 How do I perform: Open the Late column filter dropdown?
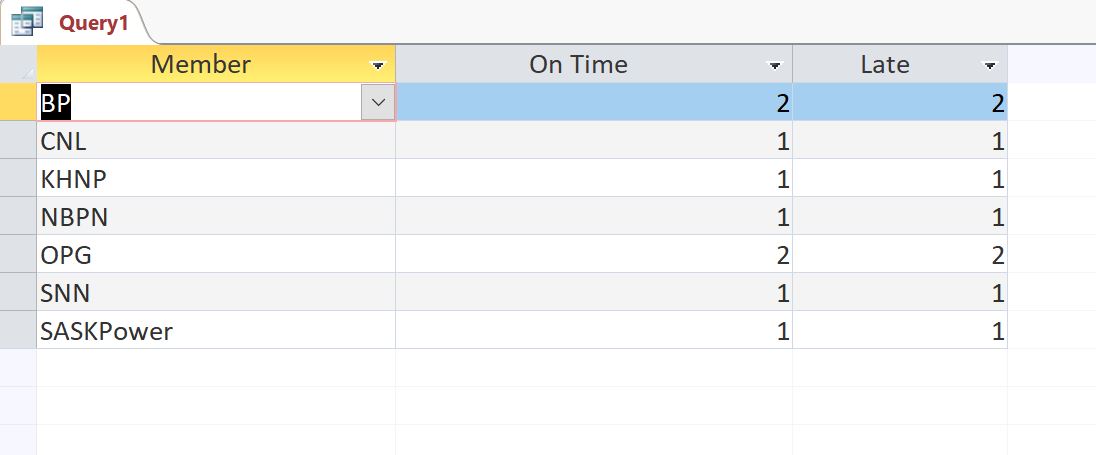click(990, 65)
